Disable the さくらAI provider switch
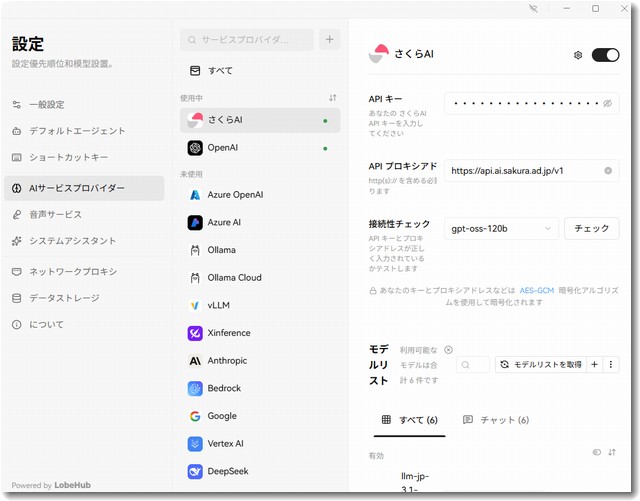Image resolution: width=640 pixels, height=501 pixels. click(x=605, y=55)
